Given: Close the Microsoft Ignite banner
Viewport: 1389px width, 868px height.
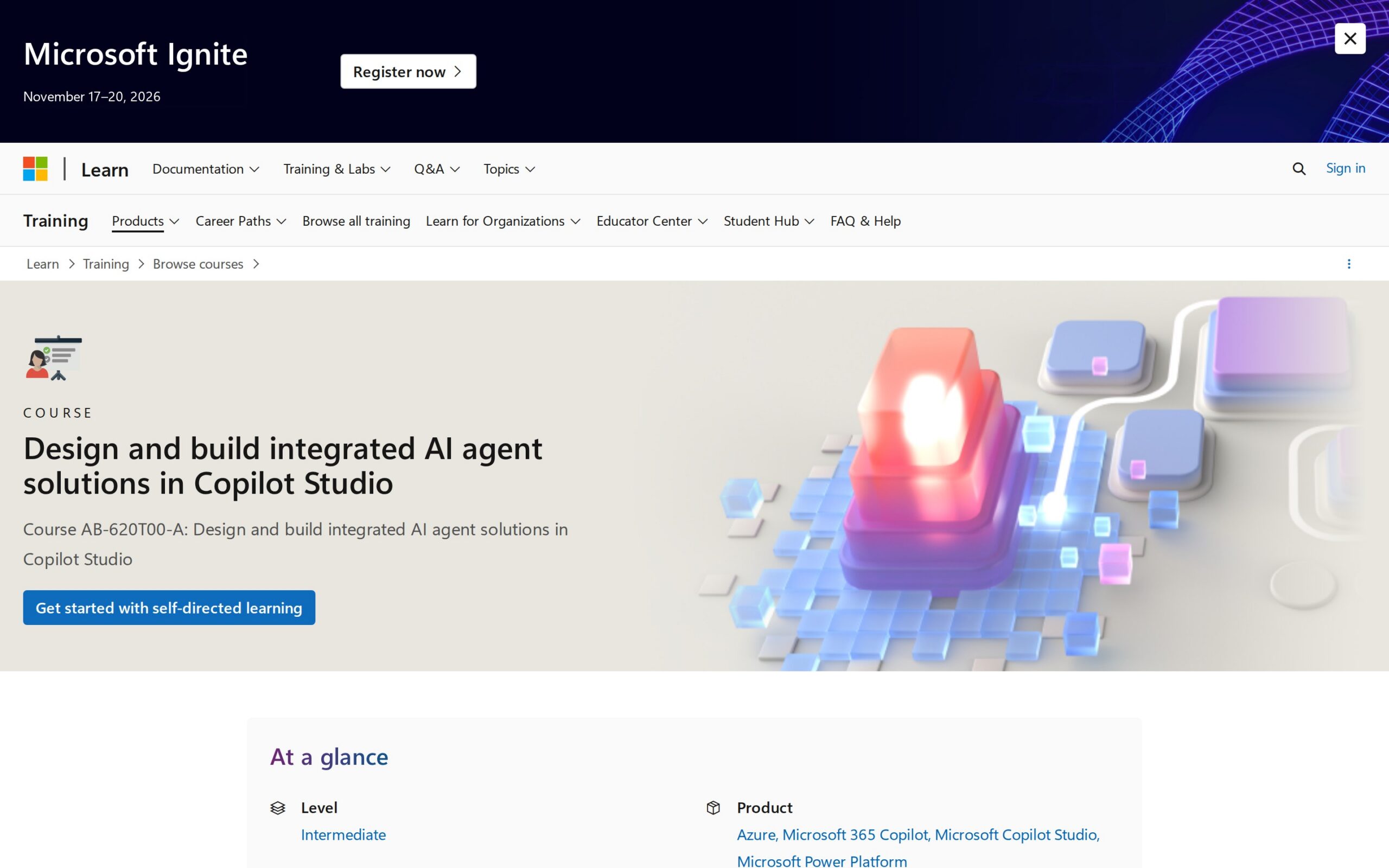Looking at the screenshot, I should click(1350, 39).
